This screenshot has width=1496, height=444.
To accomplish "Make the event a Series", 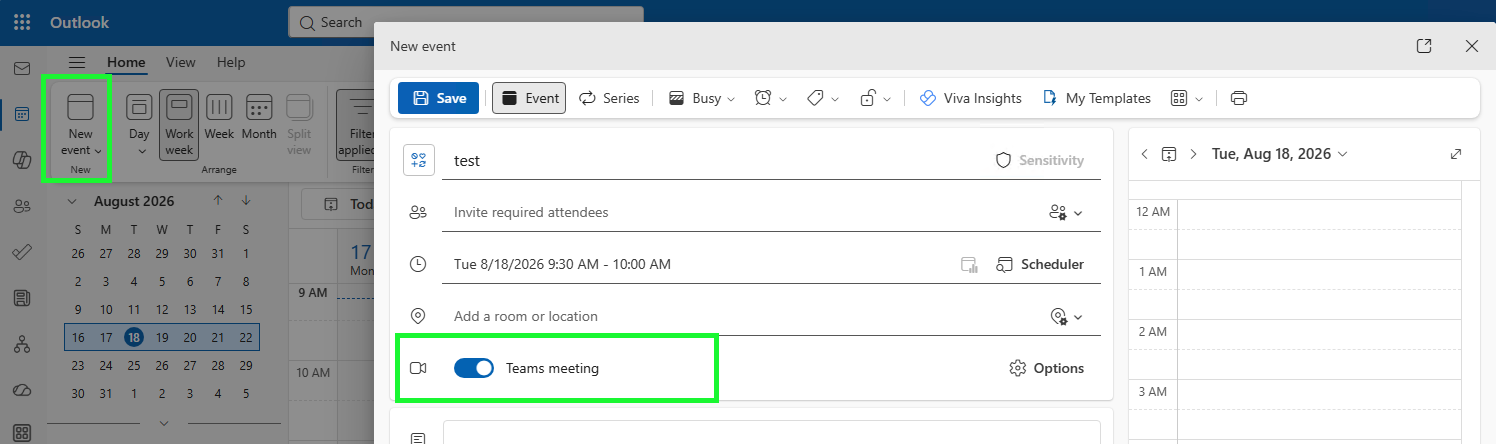I will [608, 98].
